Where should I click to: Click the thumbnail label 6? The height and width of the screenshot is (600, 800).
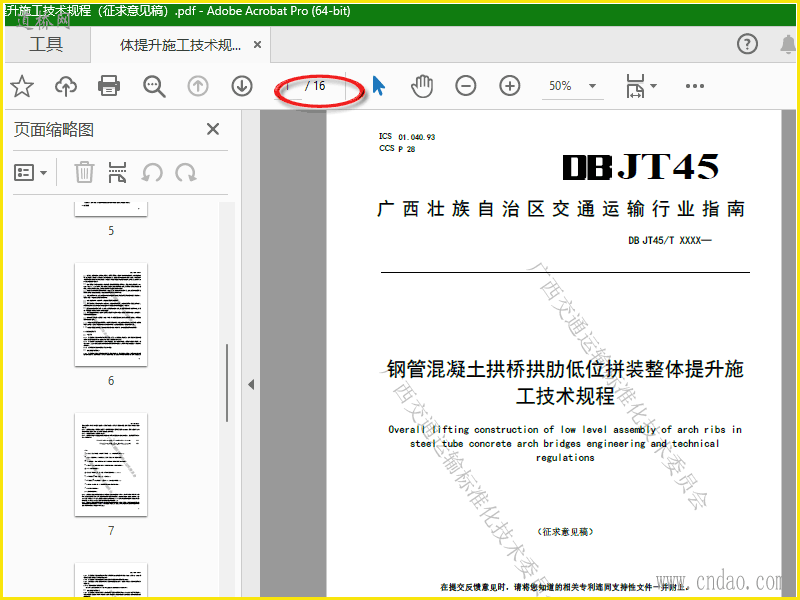pyautogui.click(x=111, y=381)
